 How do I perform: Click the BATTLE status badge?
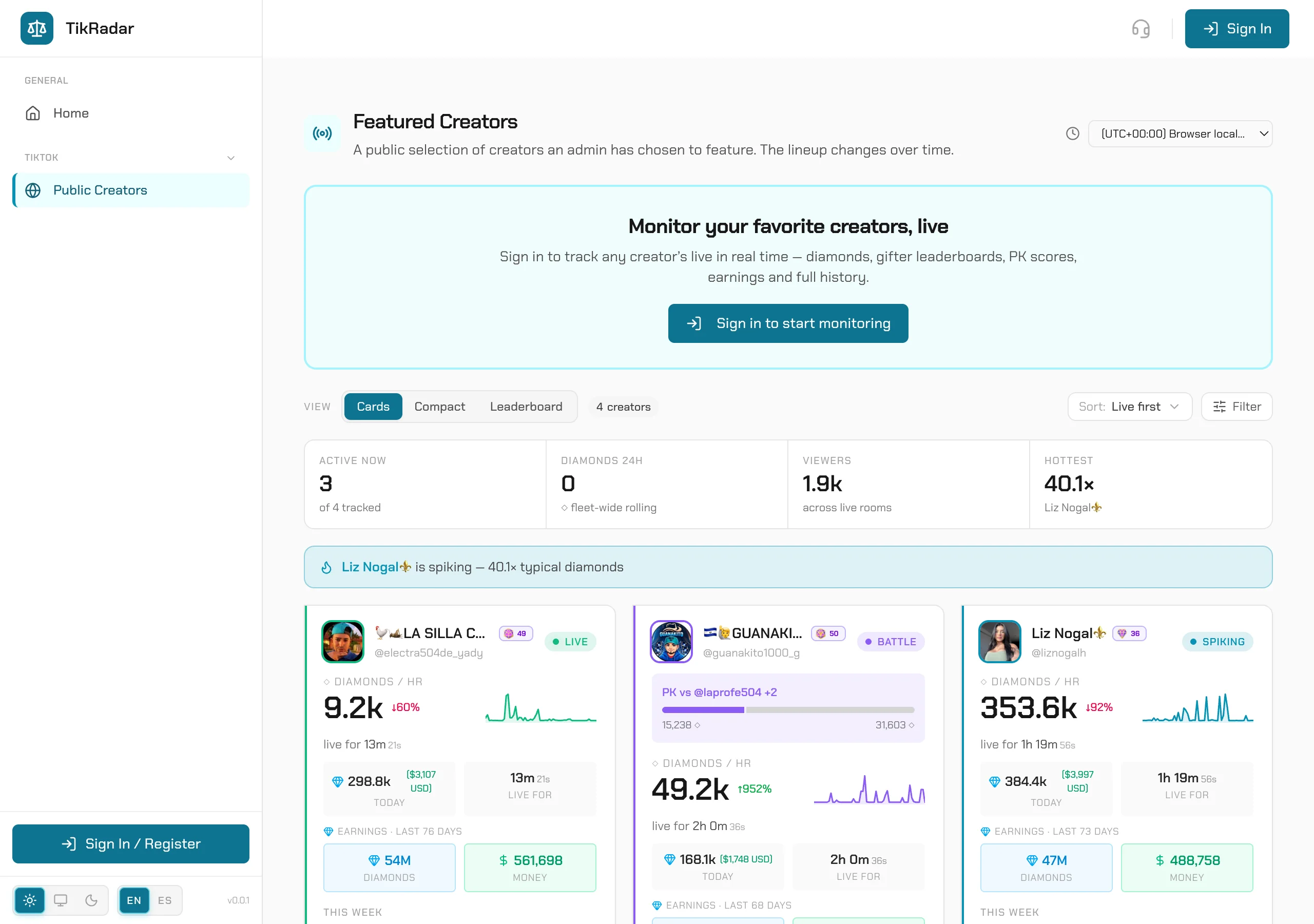click(891, 642)
